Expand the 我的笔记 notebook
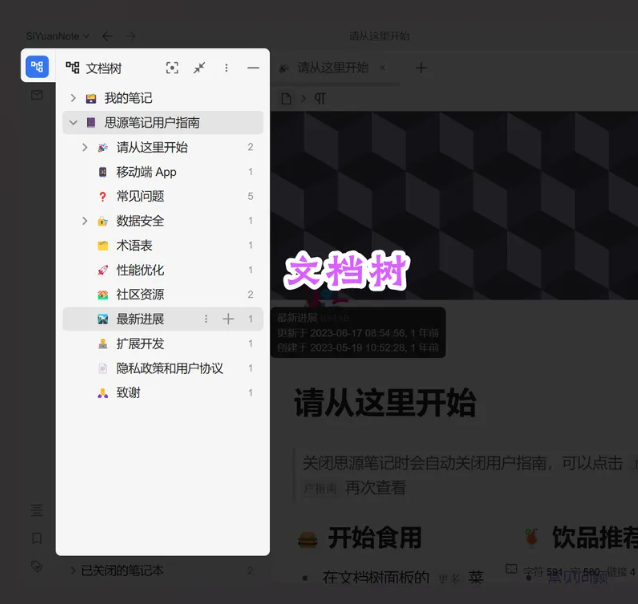Image resolution: width=638 pixels, height=604 pixels. pos(73,98)
